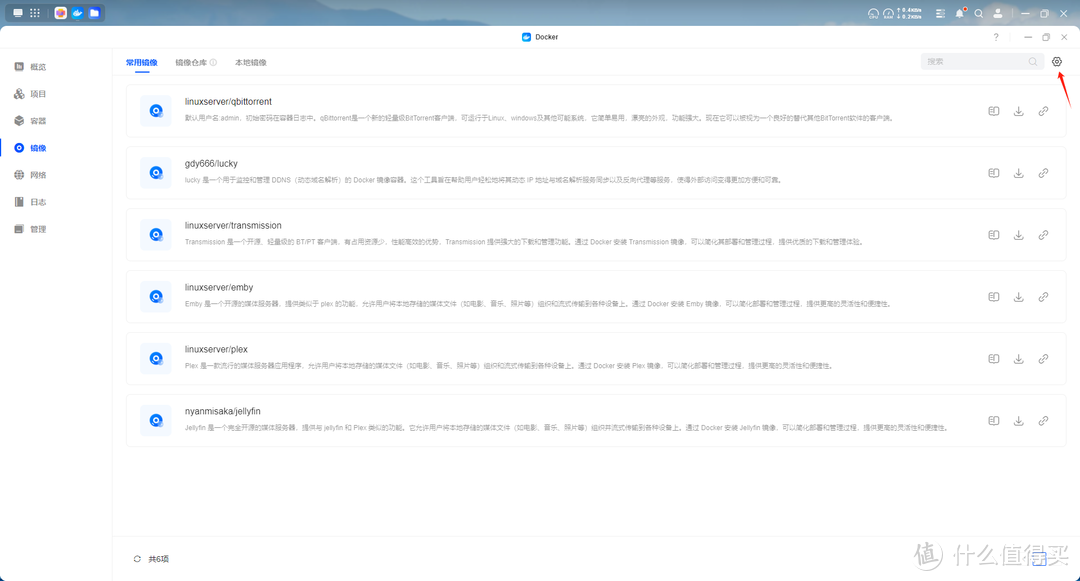Viewport: 1080px width, 581px height.
Task: Open the image settings gear icon
Action: tap(1057, 62)
